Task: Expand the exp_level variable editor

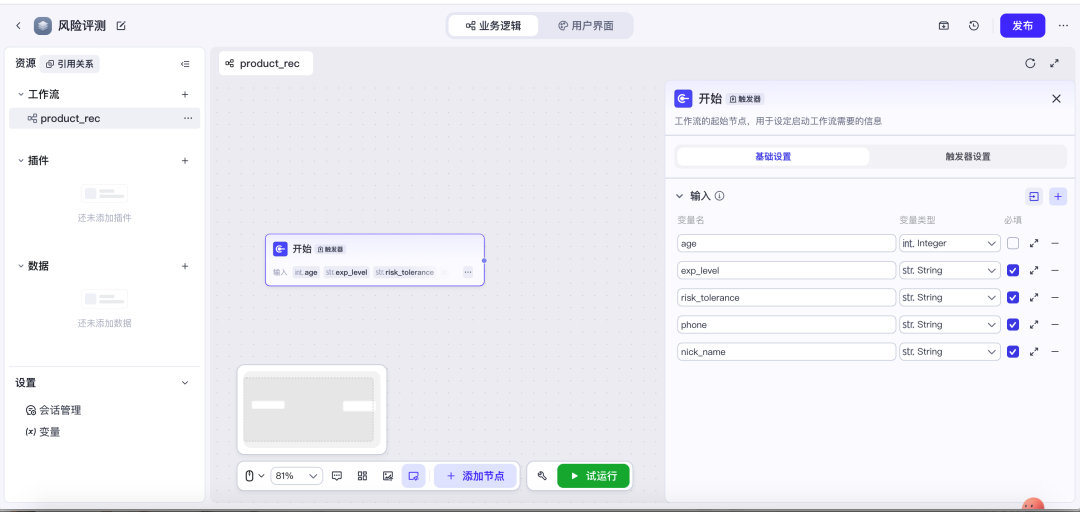Action: 1034,270
